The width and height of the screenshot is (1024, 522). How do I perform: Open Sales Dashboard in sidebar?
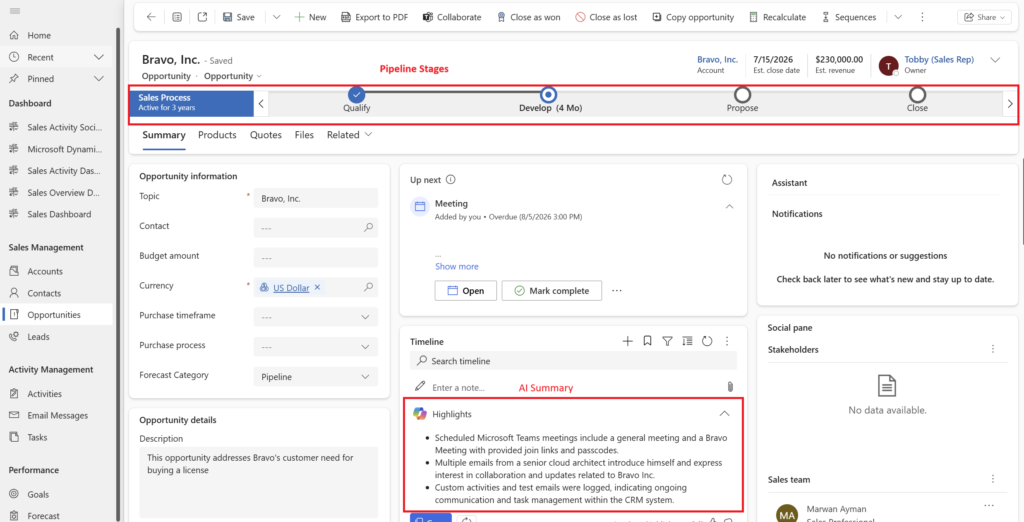point(57,214)
